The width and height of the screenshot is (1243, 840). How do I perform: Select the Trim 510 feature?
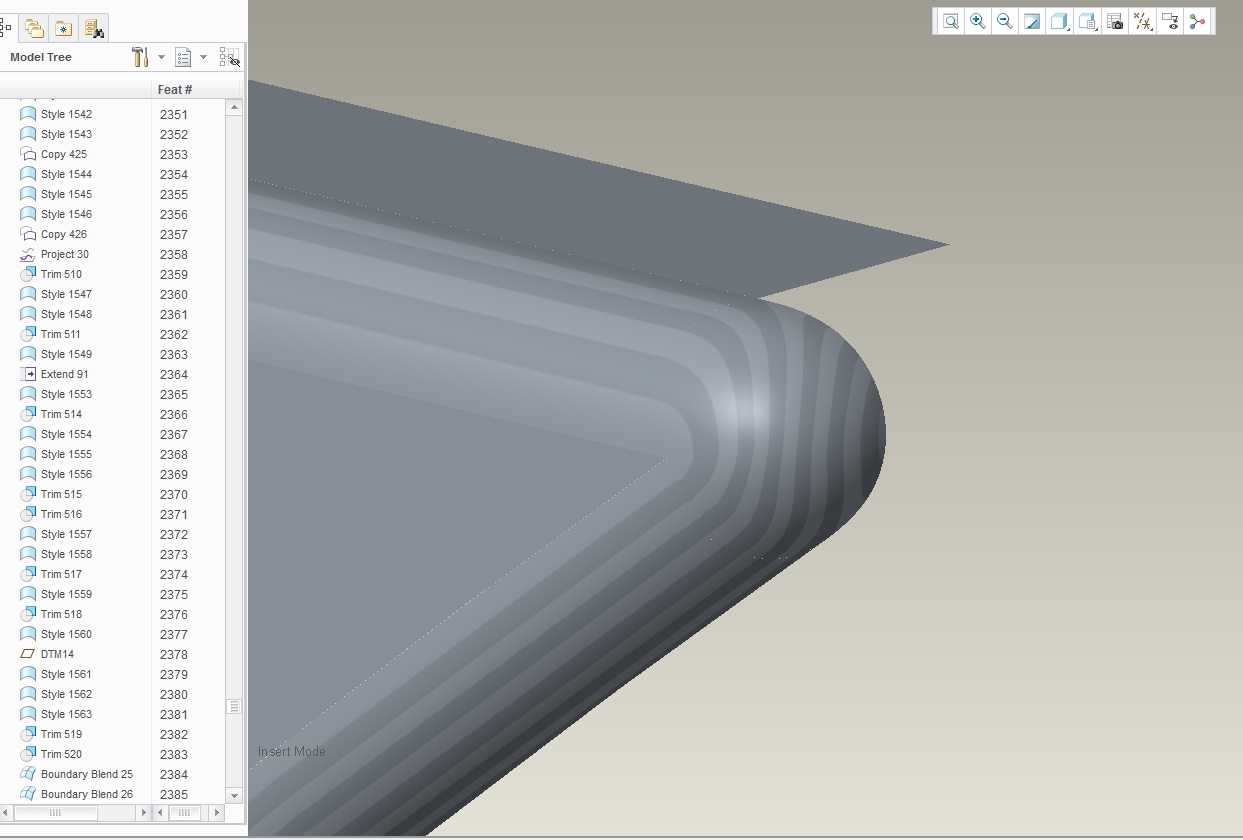(61, 274)
